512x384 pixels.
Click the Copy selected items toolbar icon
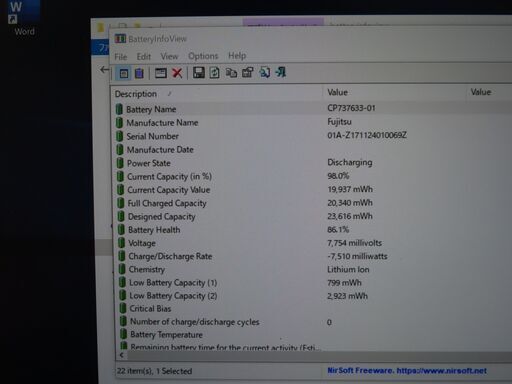pos(231,73)
